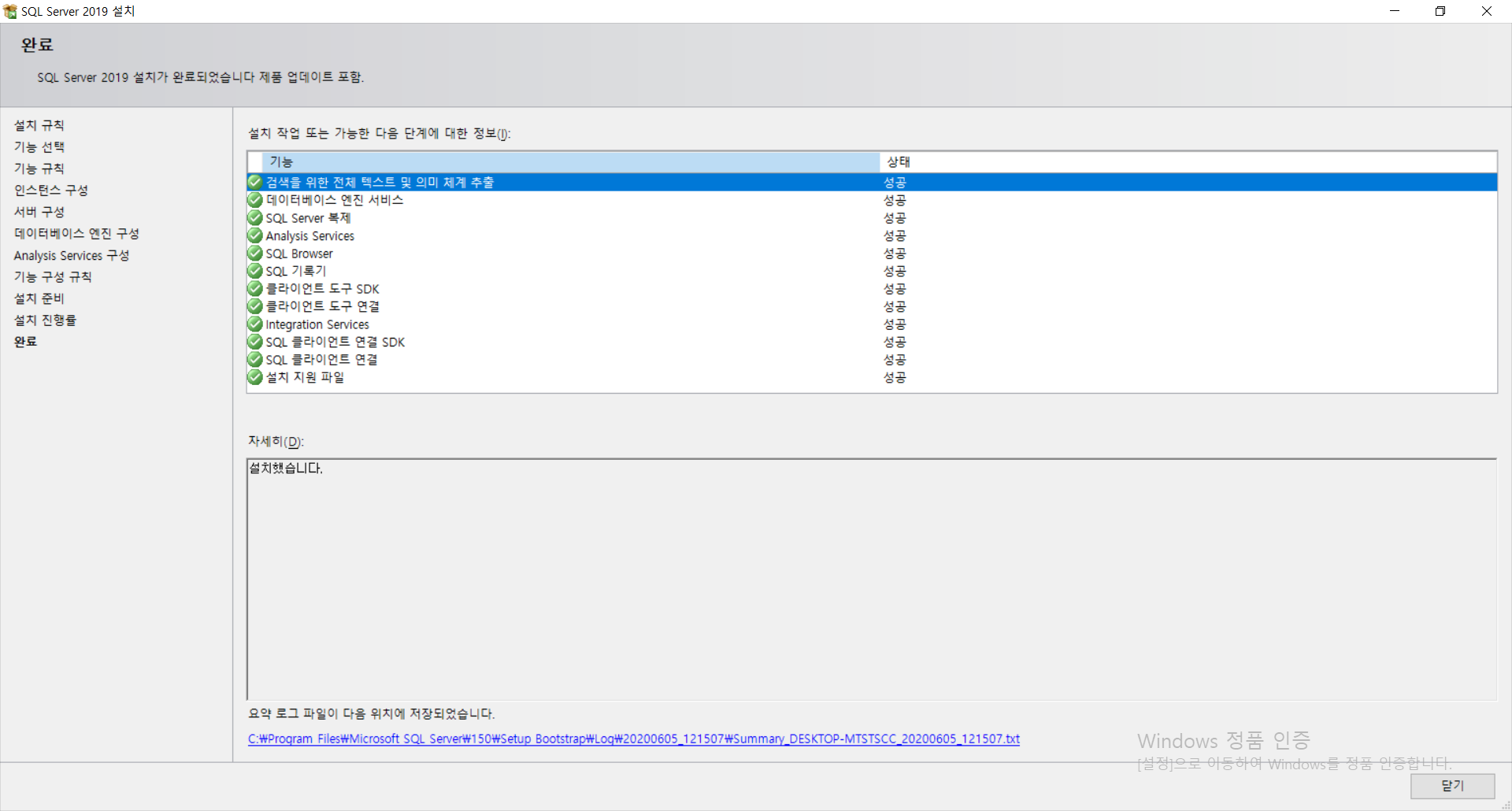Click 성공 status of Integration Services row
This screenshot has width=1512, height=811.
point(895,324)
